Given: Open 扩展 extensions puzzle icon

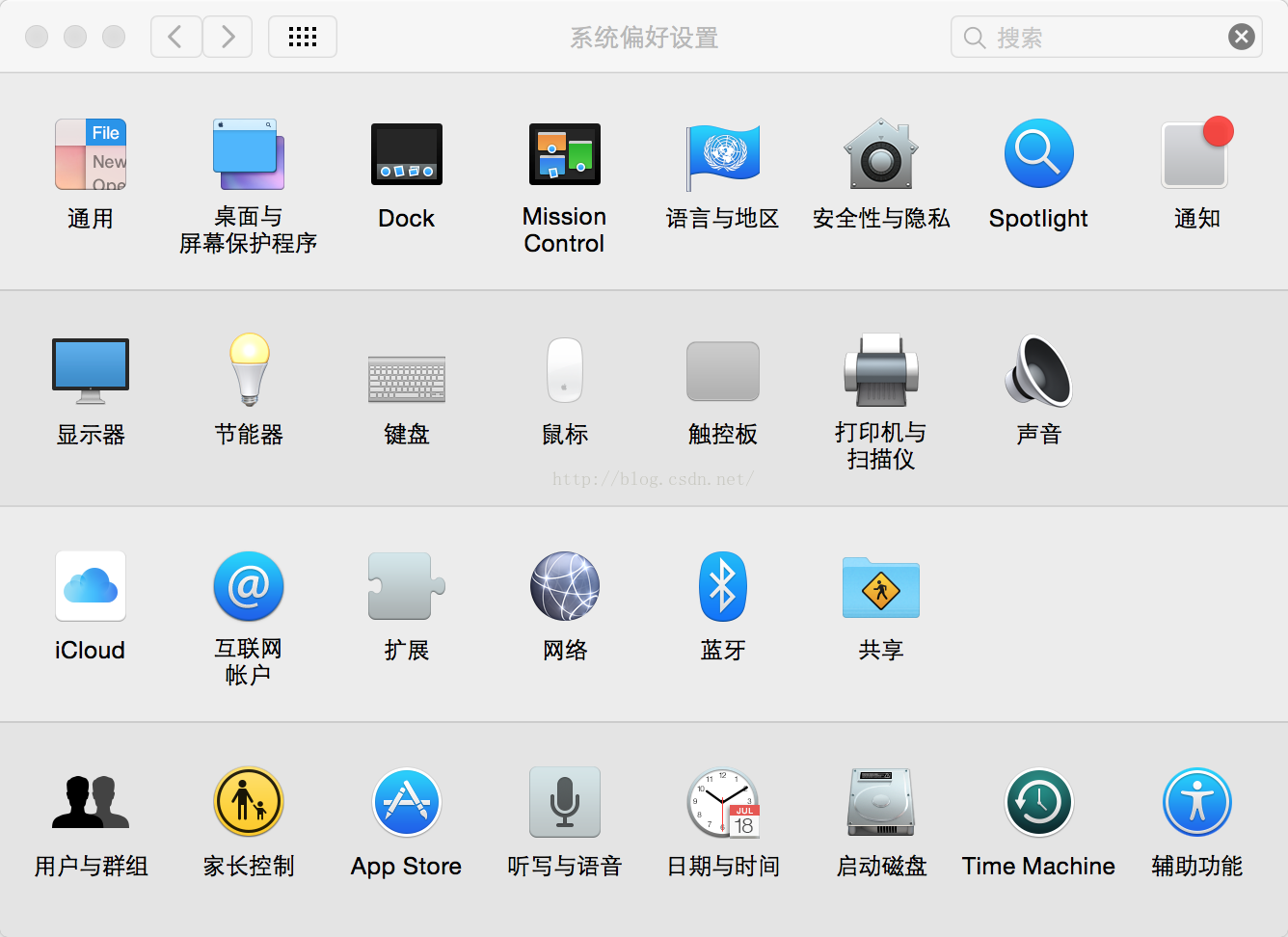Looking at the screenshot, I should point(407,586).
